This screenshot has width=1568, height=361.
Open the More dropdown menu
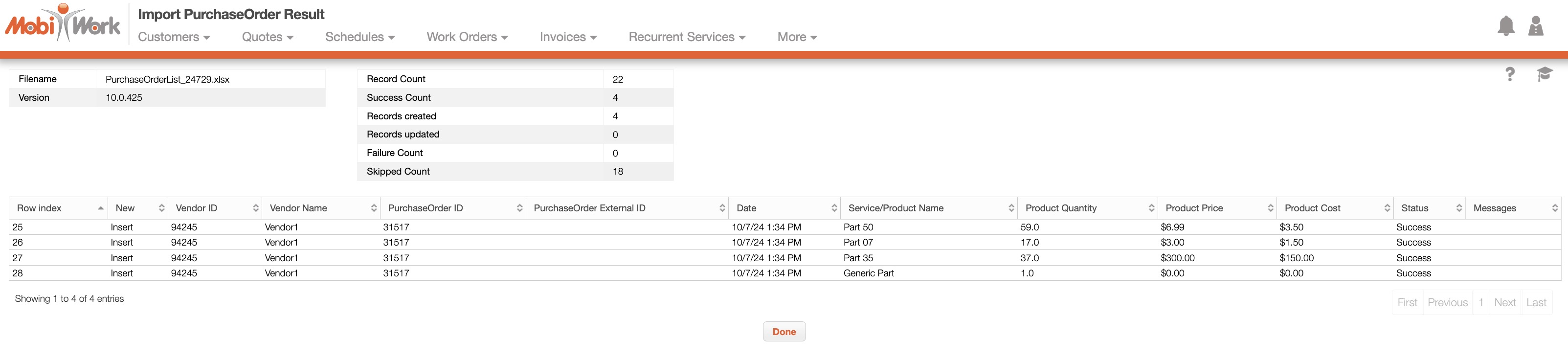(x=797, y=37)
